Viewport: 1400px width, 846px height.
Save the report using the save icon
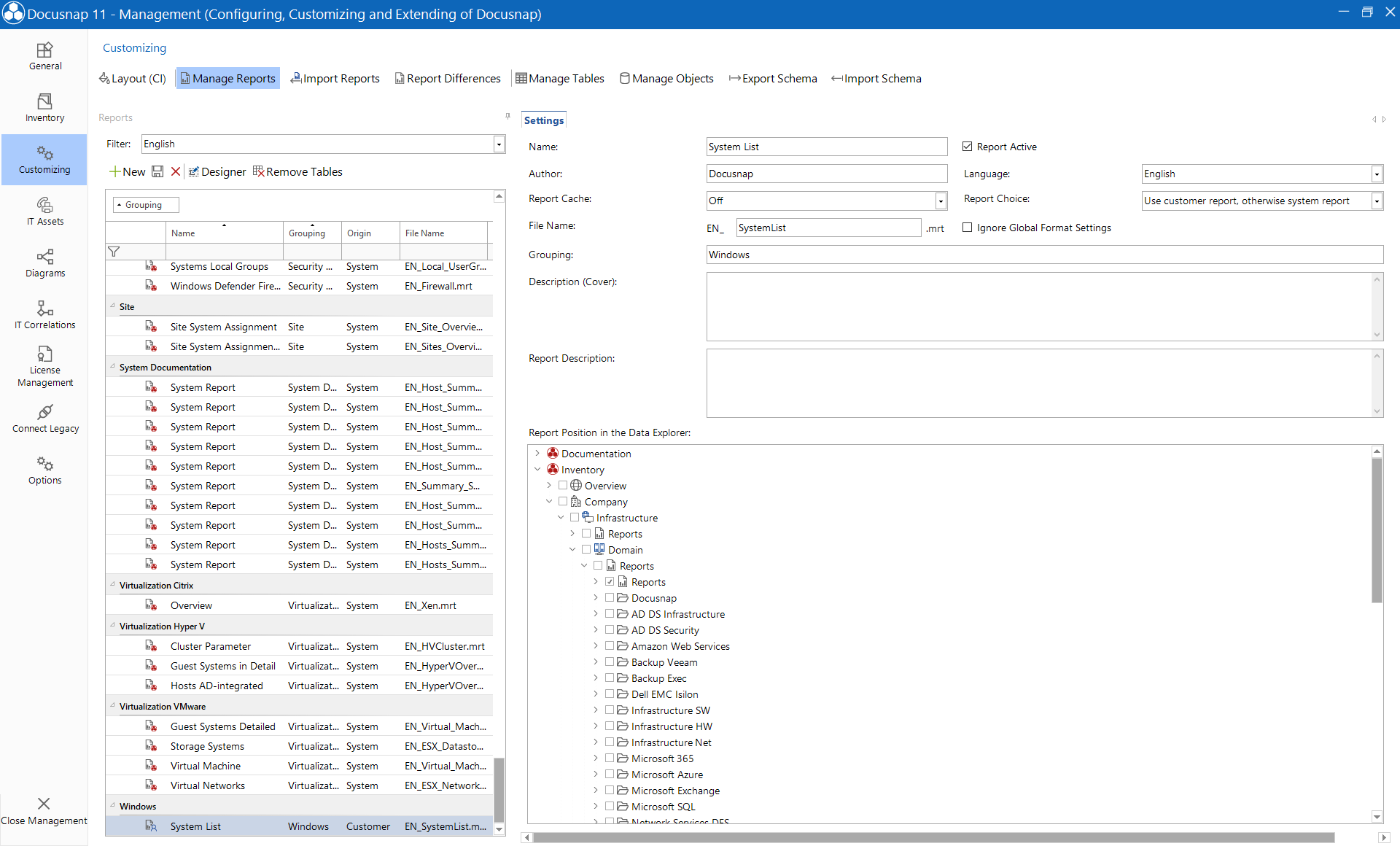point(158,171)
